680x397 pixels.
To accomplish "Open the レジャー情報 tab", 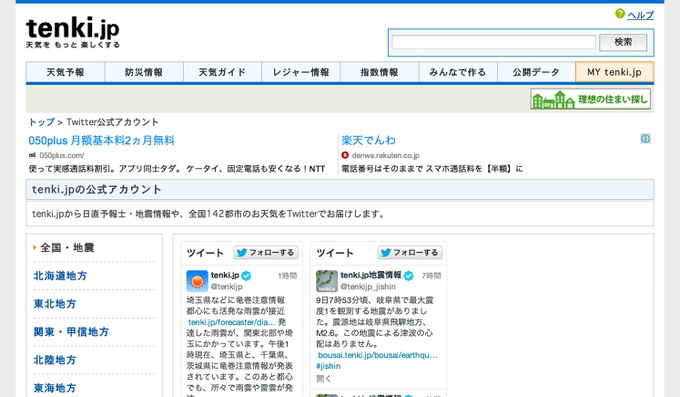I will coord(301,72).
